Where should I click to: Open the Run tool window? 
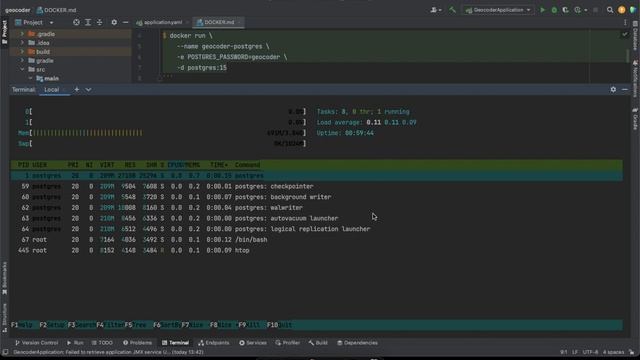(75, 342)
